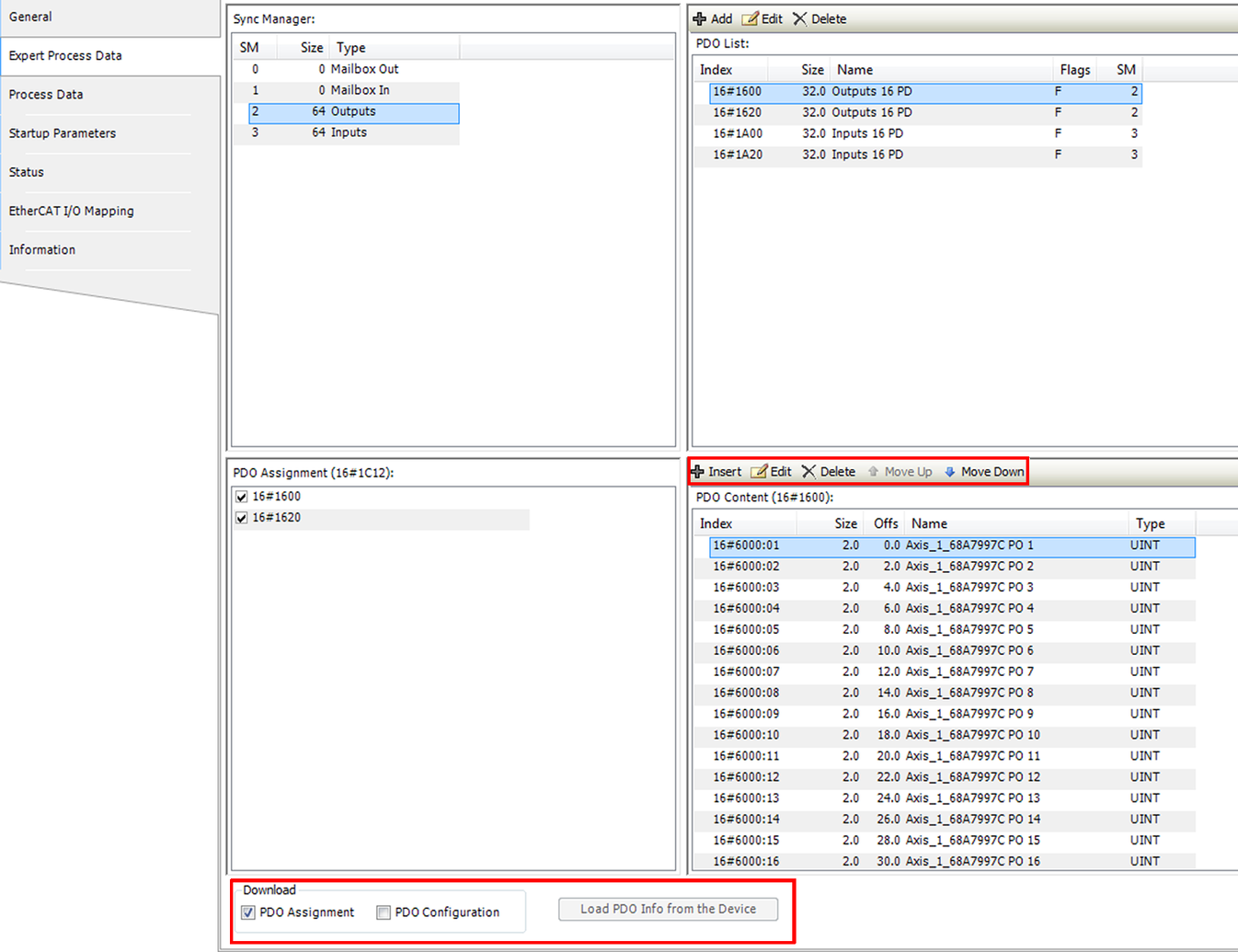The image size is (1238, 952).
Task: Switch to the EtherCAT I/O Mapping tab
Action: [x=71, y=211]
